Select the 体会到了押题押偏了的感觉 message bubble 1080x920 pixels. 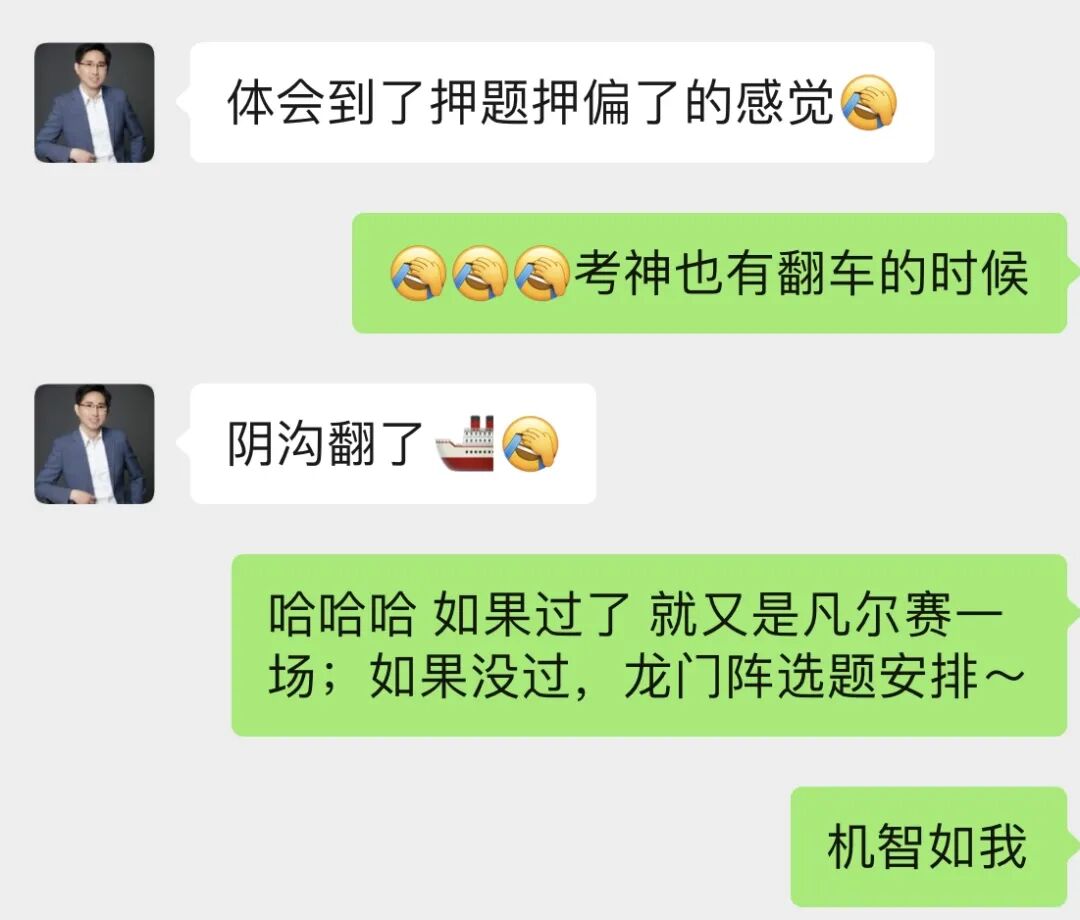[562, 103]
